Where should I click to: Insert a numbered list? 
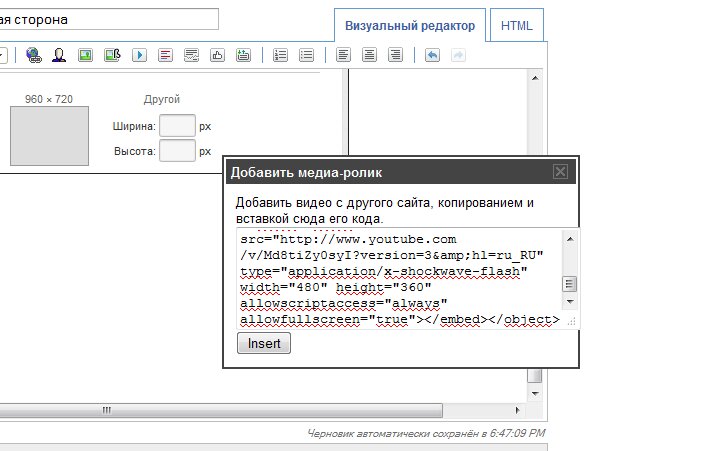pos(281,55)
